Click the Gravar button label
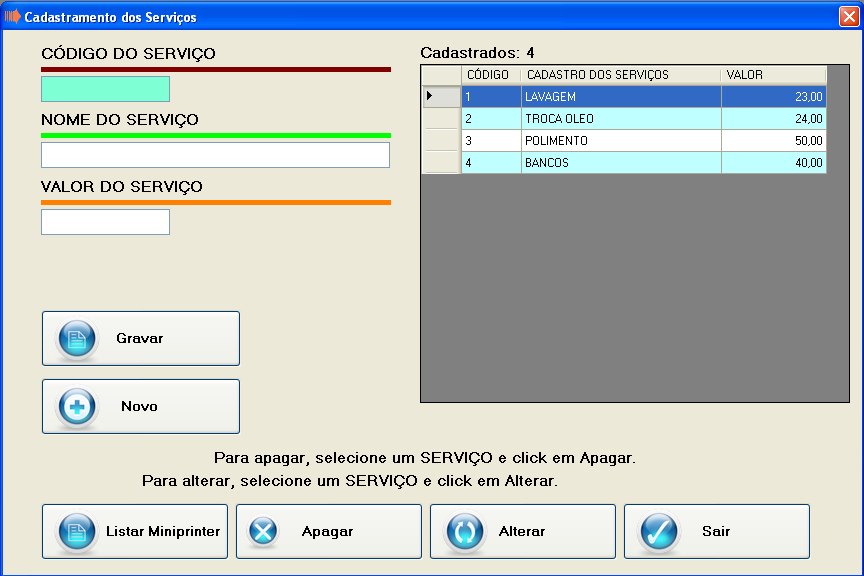This screenshot has height=576, width=864. (139, 338)
